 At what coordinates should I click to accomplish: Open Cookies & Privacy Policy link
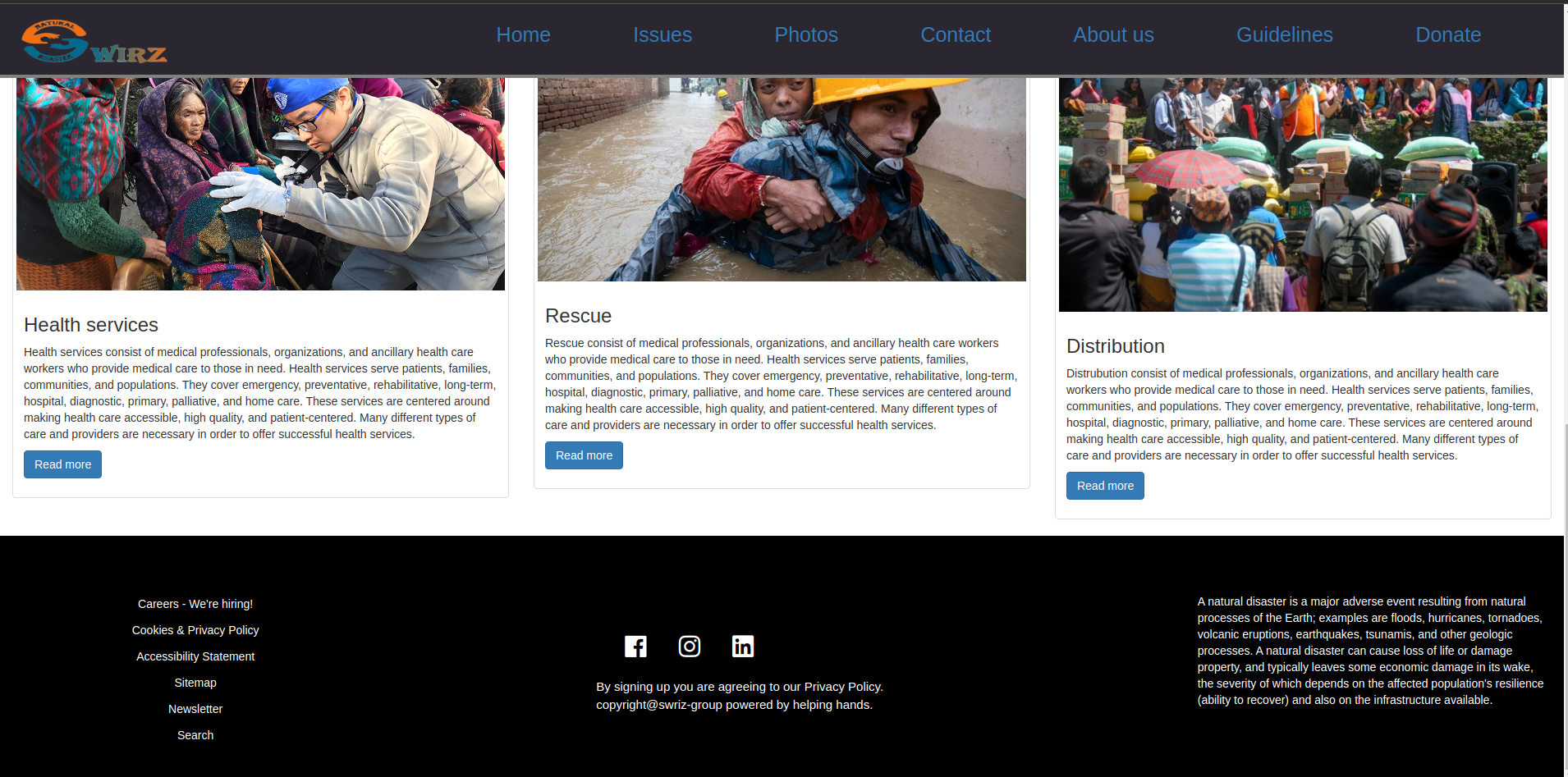point(195,630)
